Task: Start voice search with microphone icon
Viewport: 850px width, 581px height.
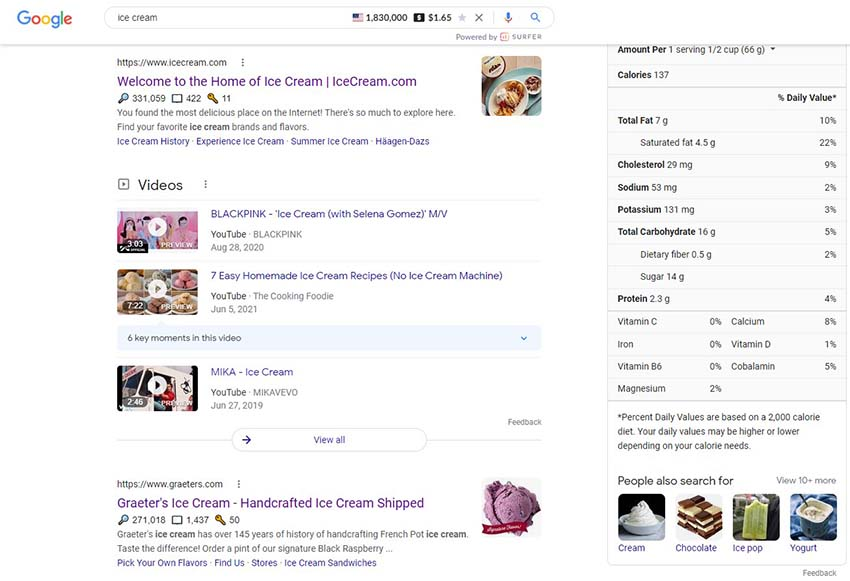Action: (508, 17)
